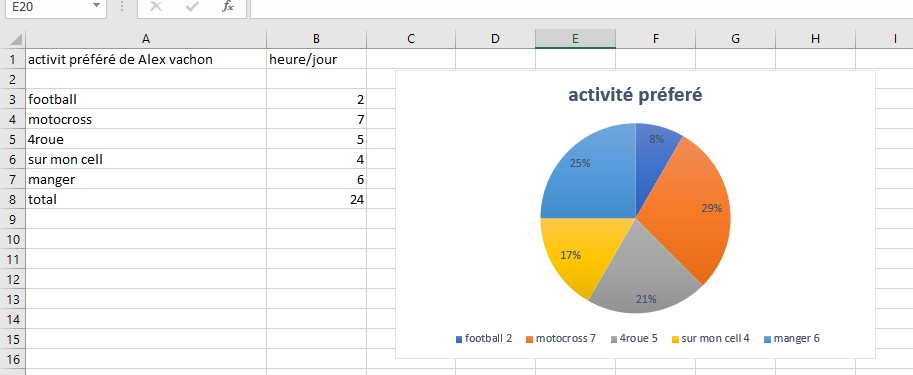Image resolution: width=913 pixels, height=375 pixels.
Task: Click the Cancel X icon in formula bar
Action: (155, 6)
